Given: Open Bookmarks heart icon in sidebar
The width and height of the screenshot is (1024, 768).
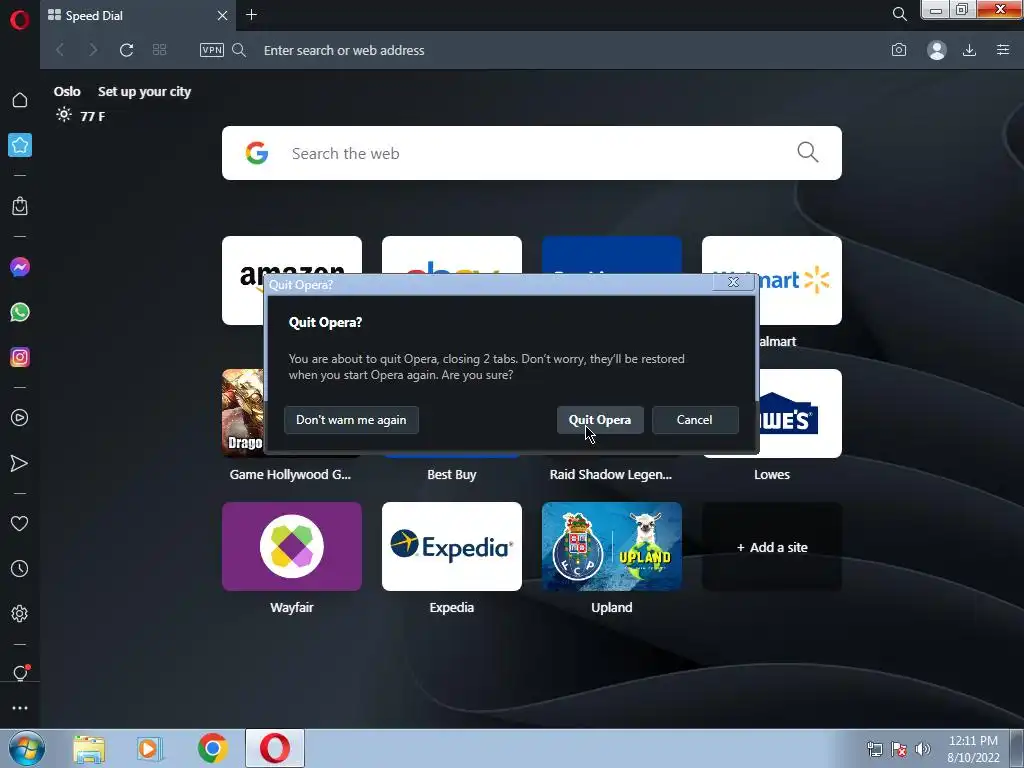Looking at the screenshot, I should point(20,524).
